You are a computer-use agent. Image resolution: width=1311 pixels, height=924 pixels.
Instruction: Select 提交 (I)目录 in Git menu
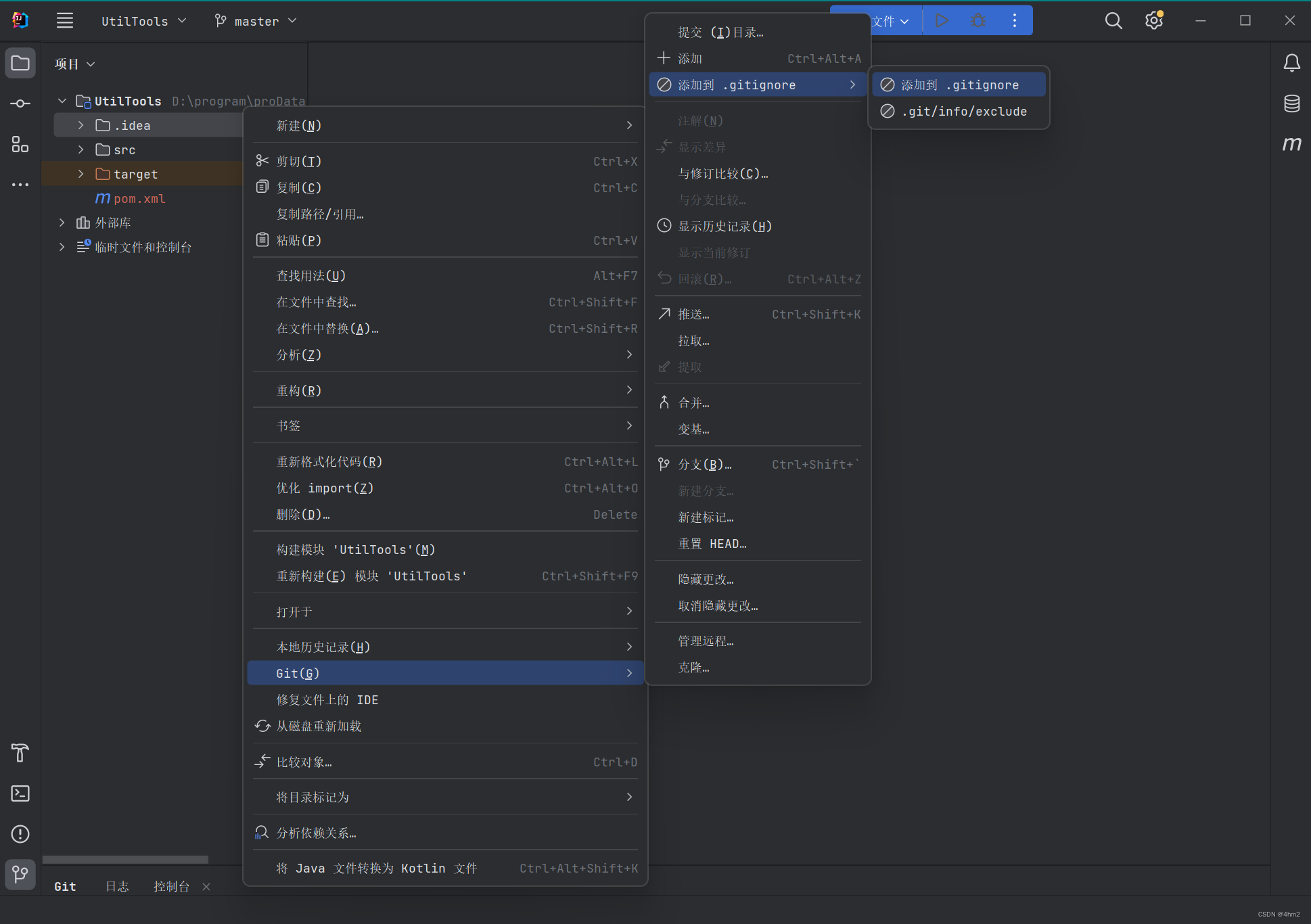[x=758, y=32]
